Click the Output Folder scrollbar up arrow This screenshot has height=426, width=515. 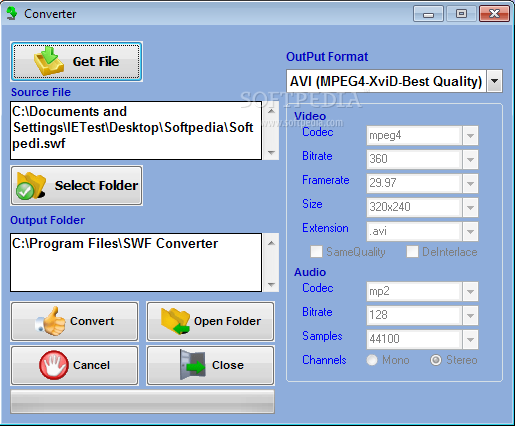pos(271,243)
